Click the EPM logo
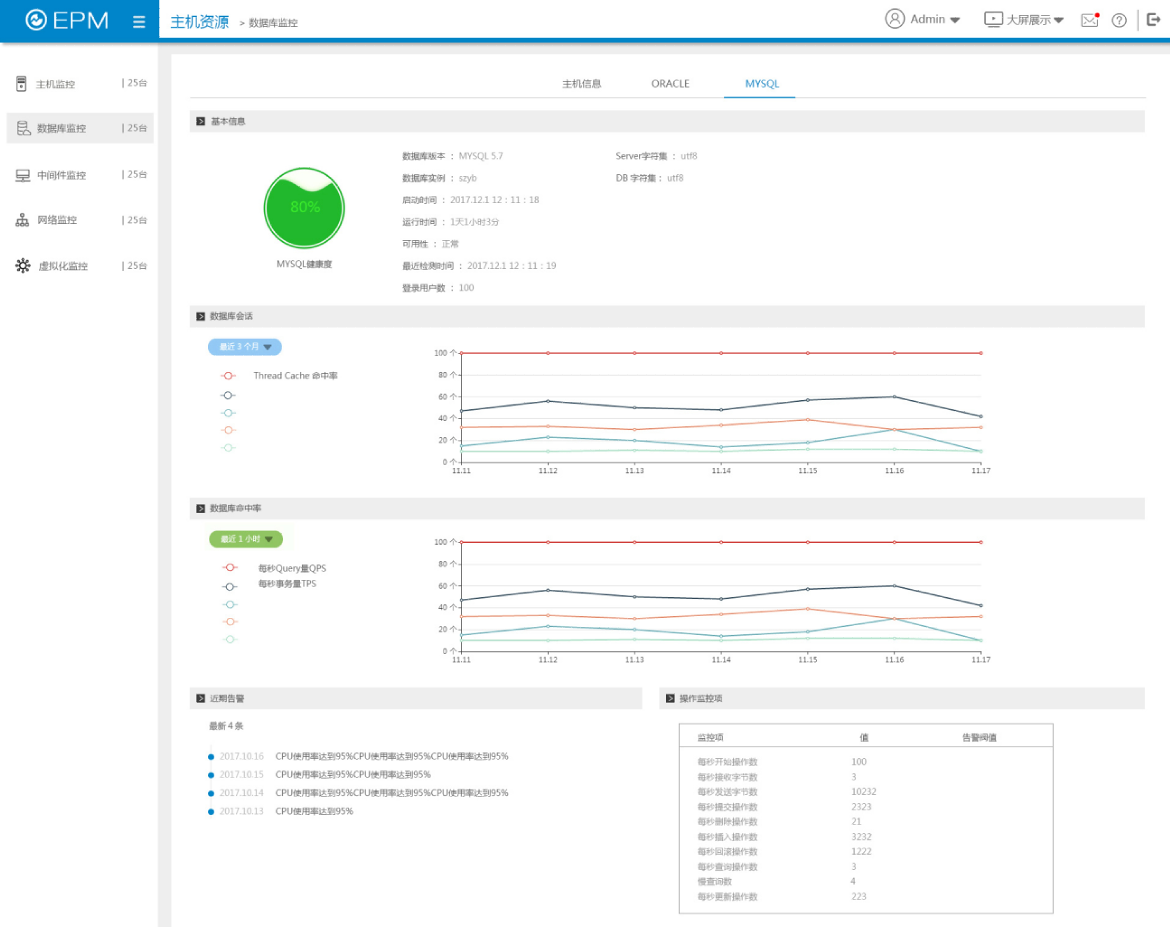Screen dimensions: 1170x927 pos(67,20)
